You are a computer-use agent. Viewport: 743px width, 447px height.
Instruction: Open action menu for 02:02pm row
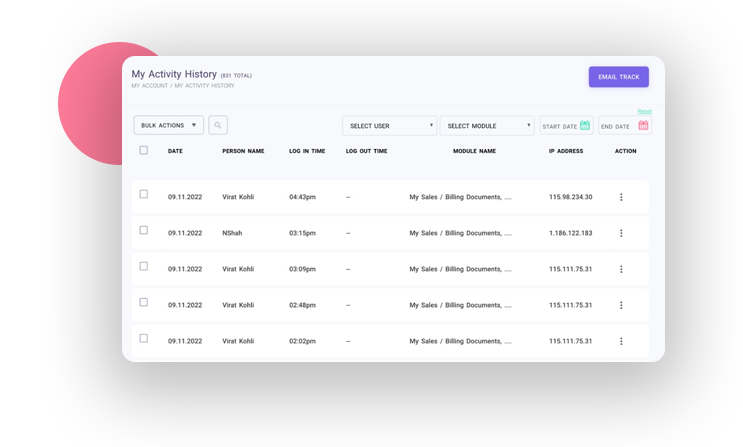(x=621, y=341)
